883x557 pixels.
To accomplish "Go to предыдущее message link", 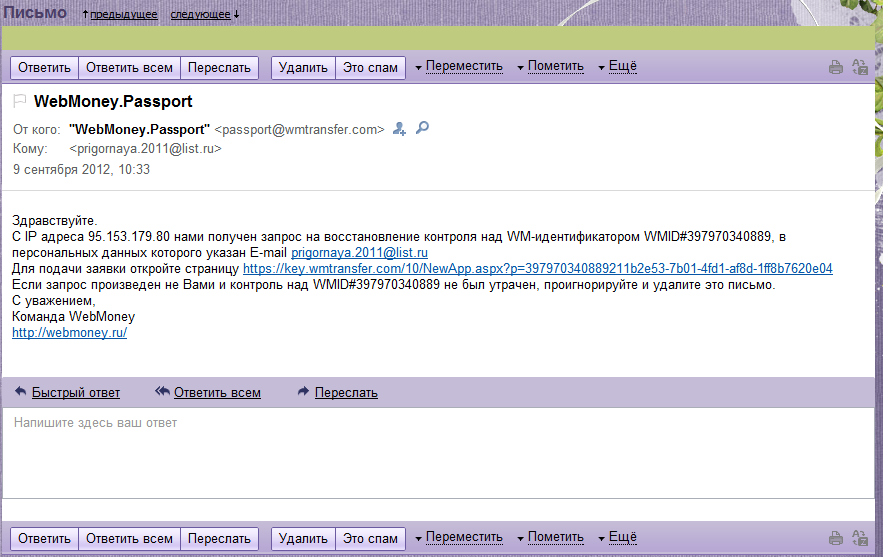I will pos(124,14).
